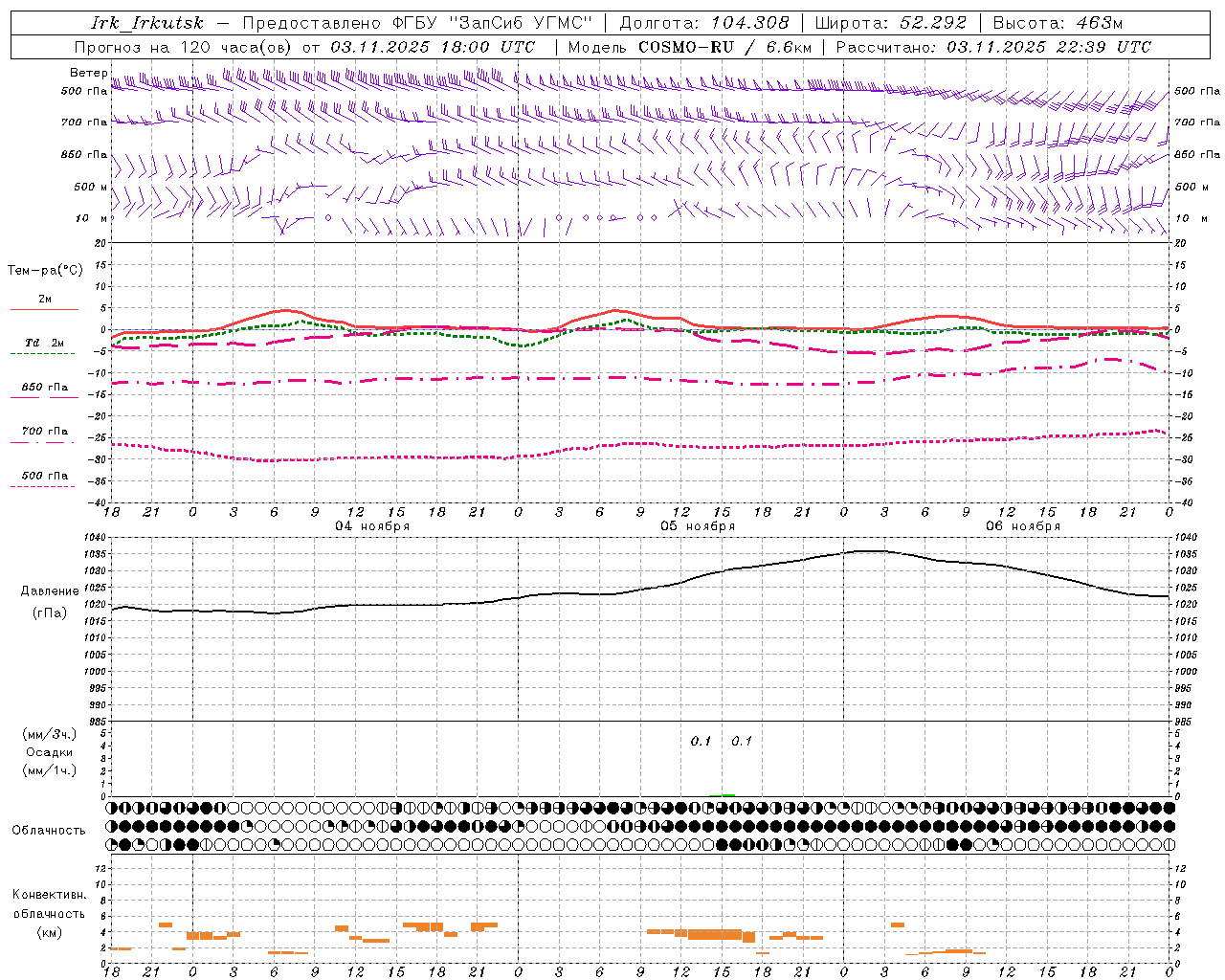Click the solid red '2м' legend line

pyautogui.click(x=44, y=309)
